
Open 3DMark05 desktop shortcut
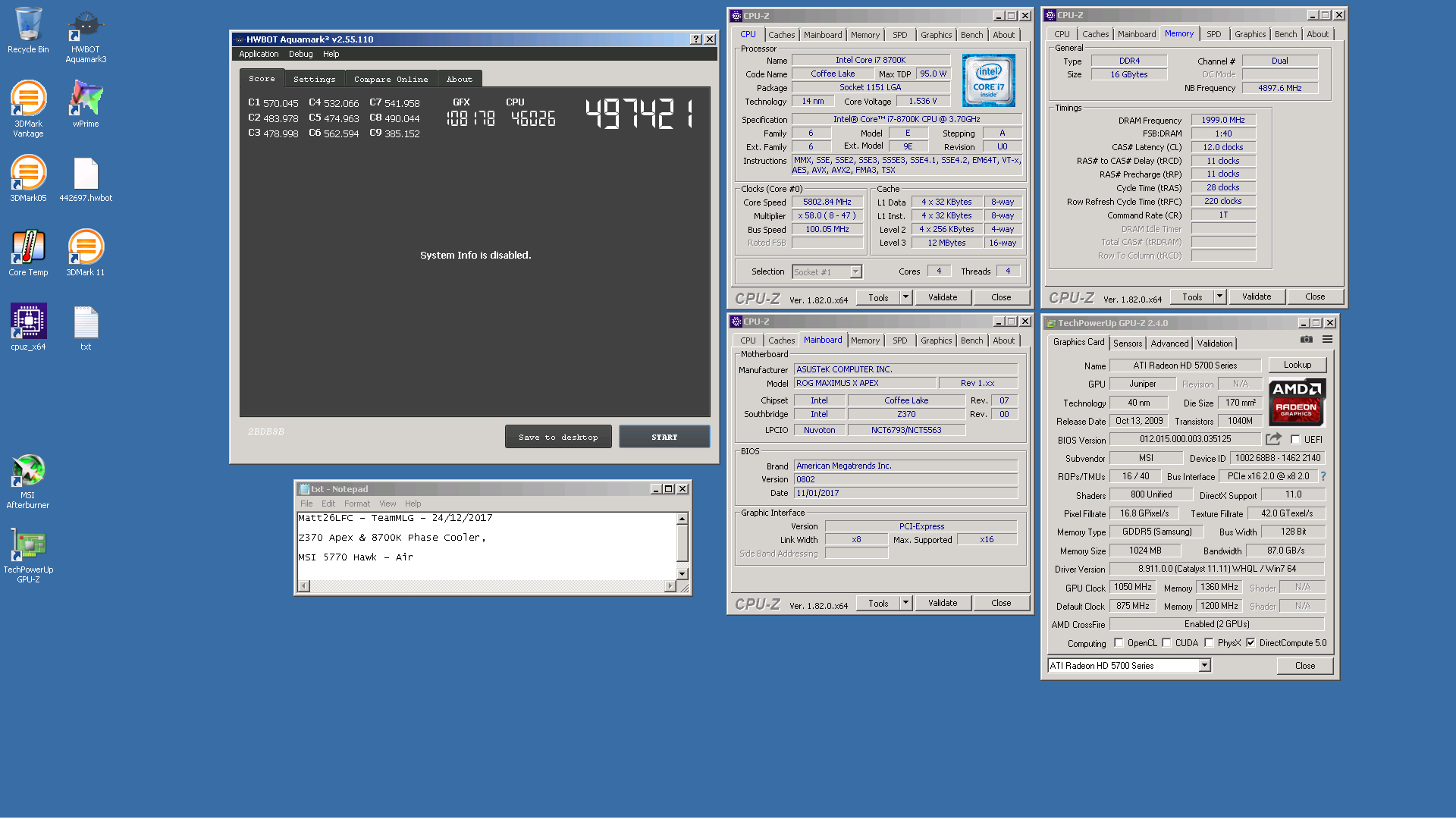pyautogui.click(x=28, y=179)
